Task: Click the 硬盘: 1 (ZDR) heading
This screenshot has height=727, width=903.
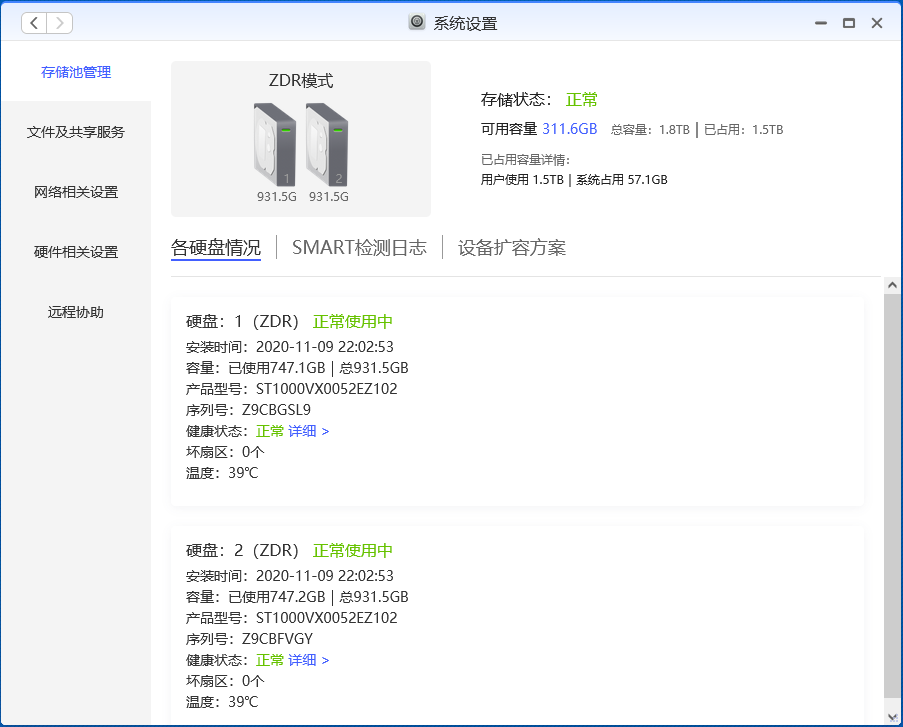Action: [242, 321]
